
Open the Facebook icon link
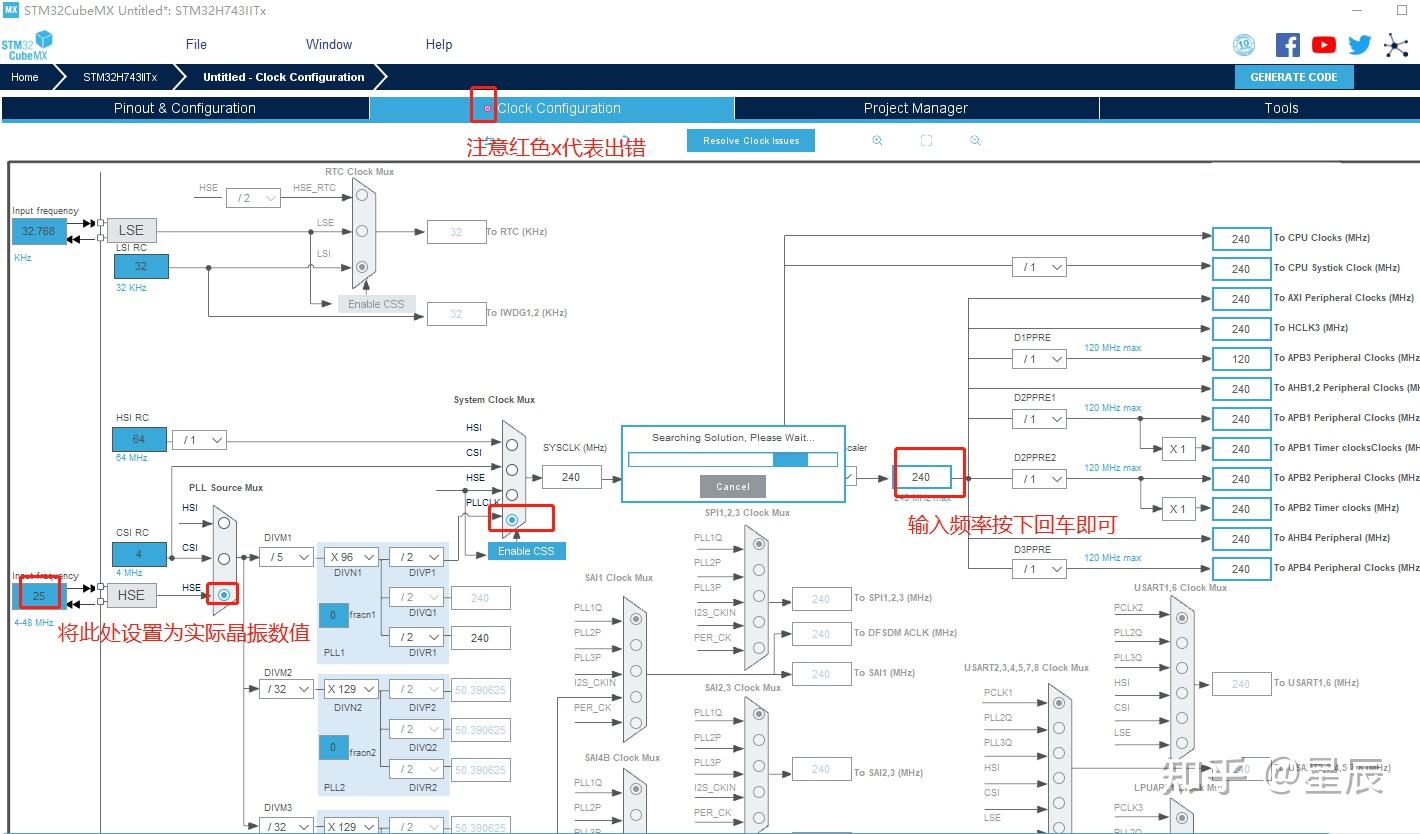[x=1288, y=44]
